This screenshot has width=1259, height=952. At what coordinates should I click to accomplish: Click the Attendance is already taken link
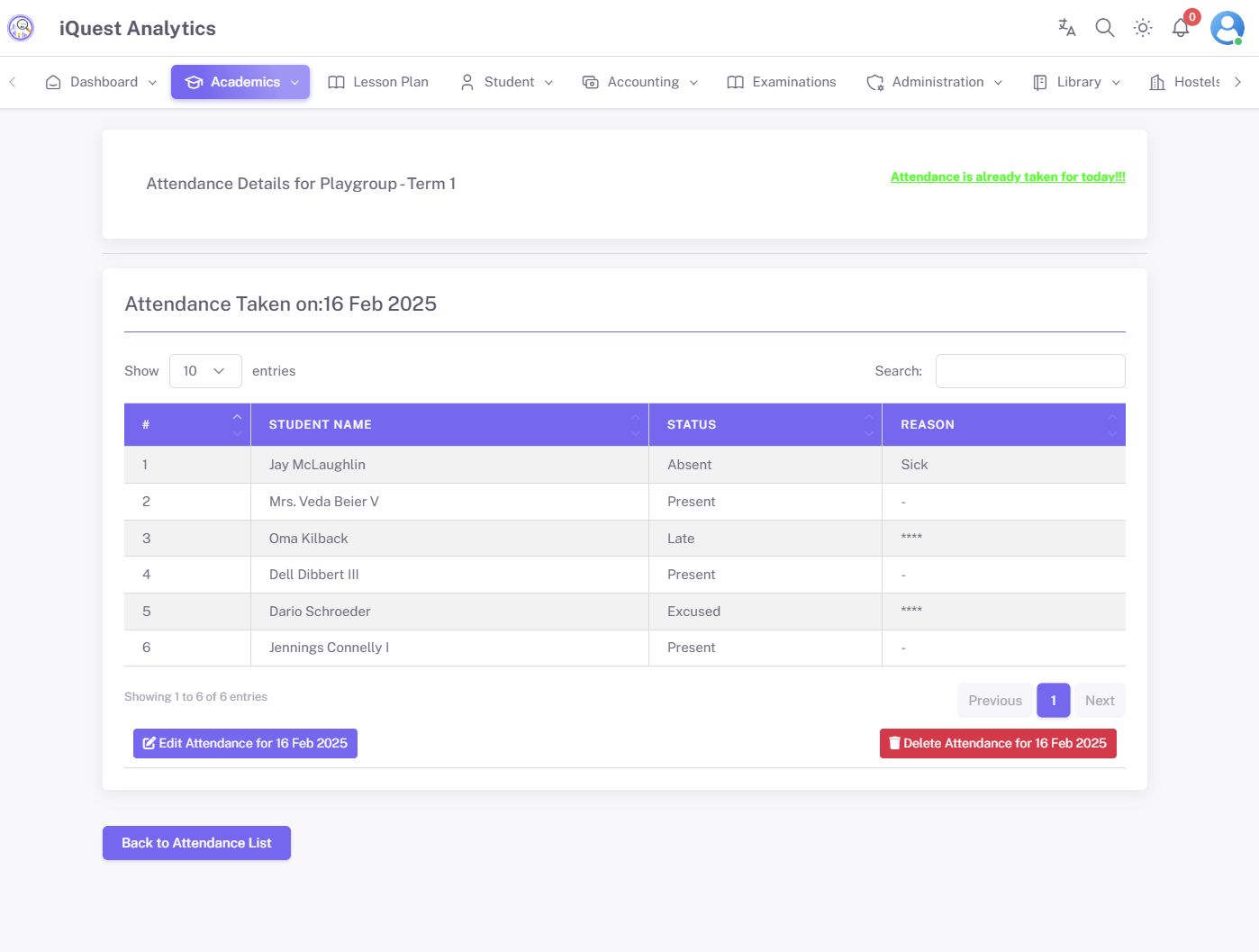point(1007,177)
